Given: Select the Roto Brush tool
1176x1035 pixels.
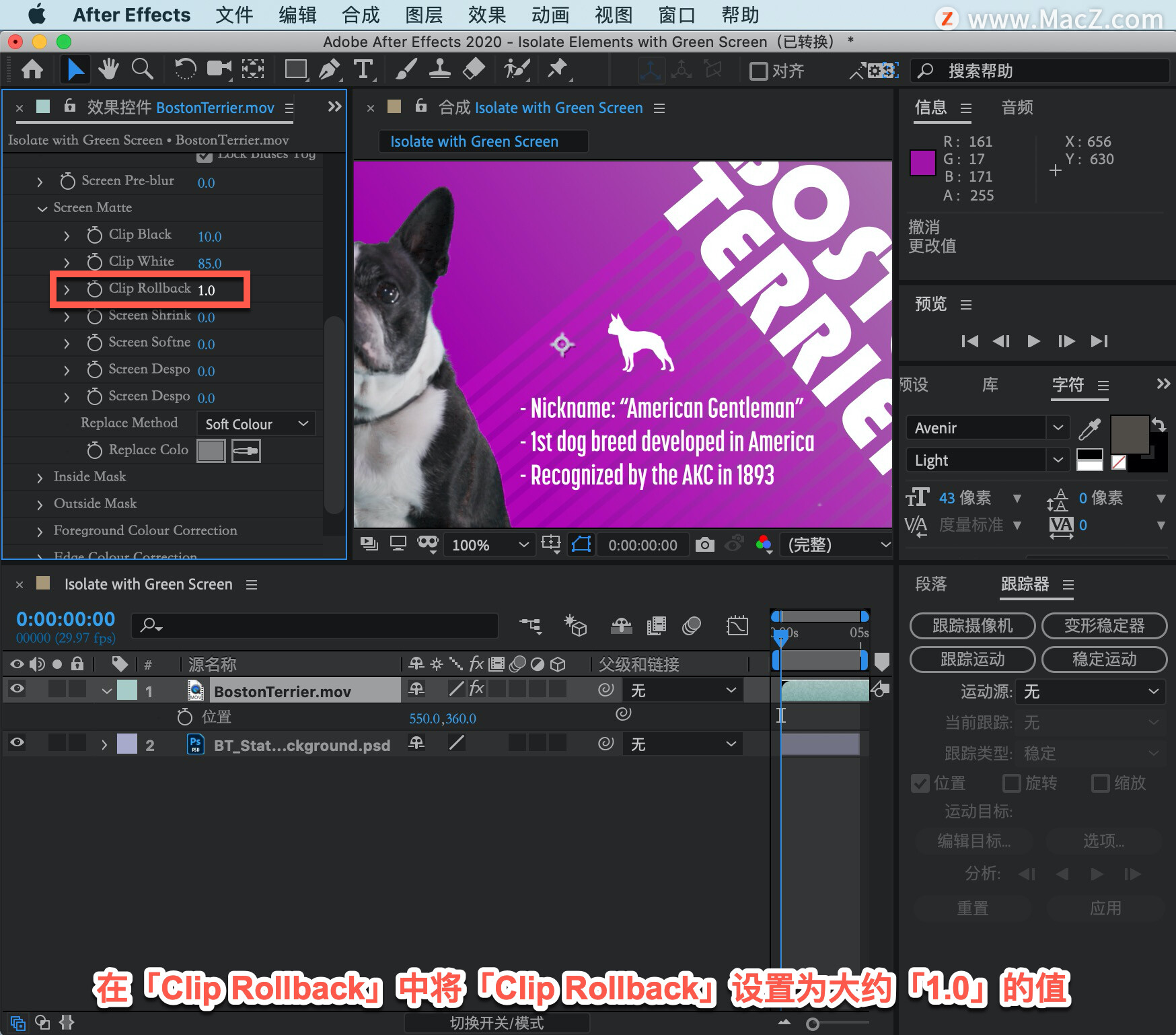Looking at the screenshot, I should tap(517, 69).
